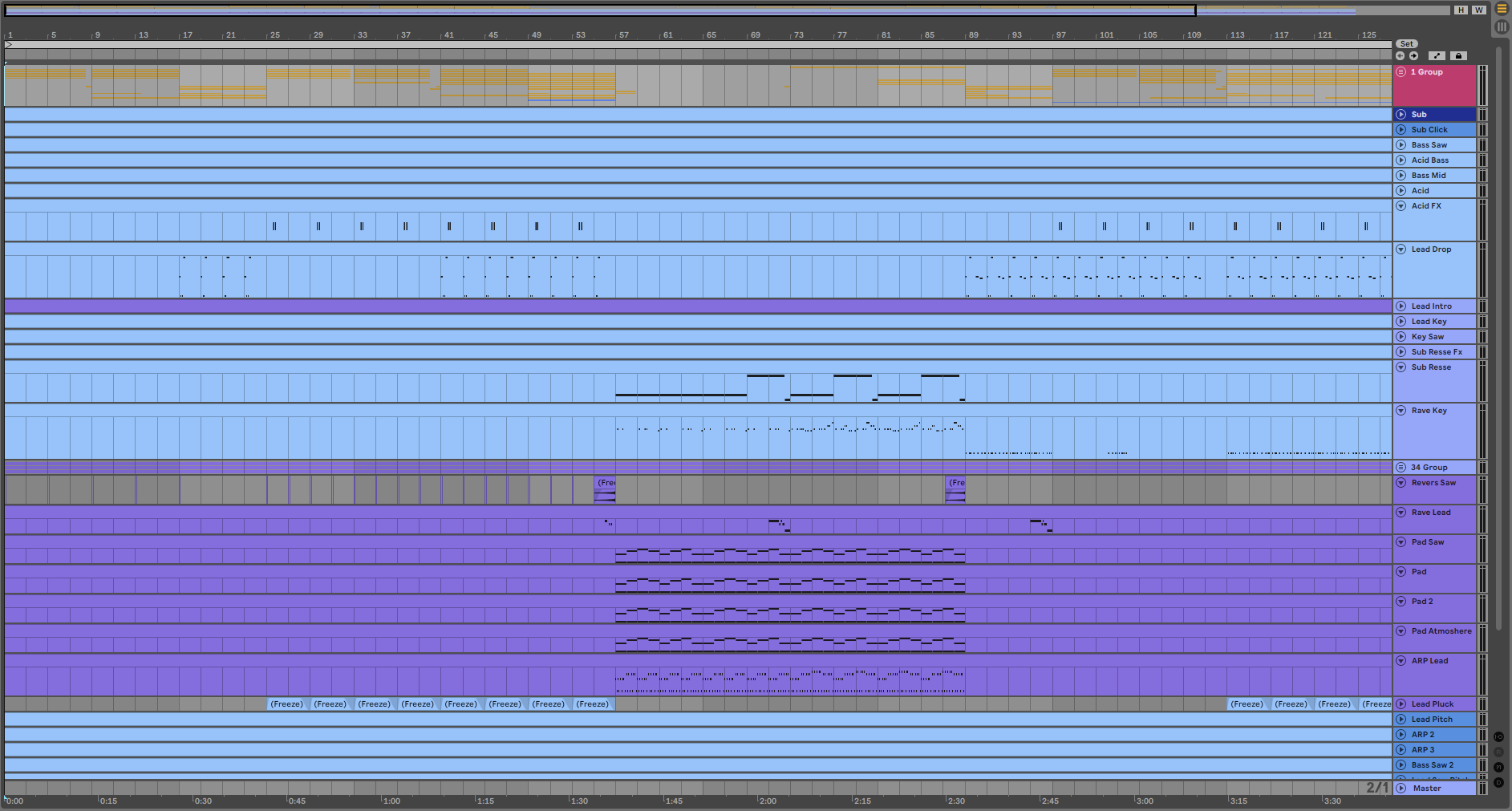Unfold the Bass Saw track
The width and height of the screenshot is (1512, 811).
click(x=1401, y=145)
